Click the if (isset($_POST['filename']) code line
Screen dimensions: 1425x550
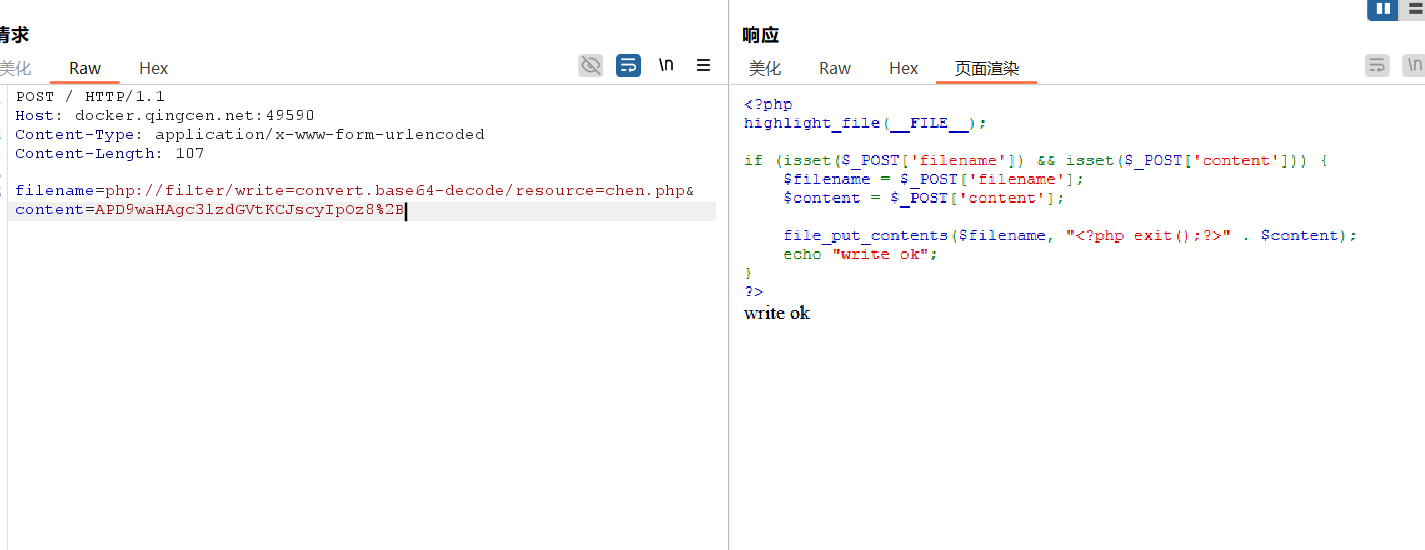coord(1036,161)
